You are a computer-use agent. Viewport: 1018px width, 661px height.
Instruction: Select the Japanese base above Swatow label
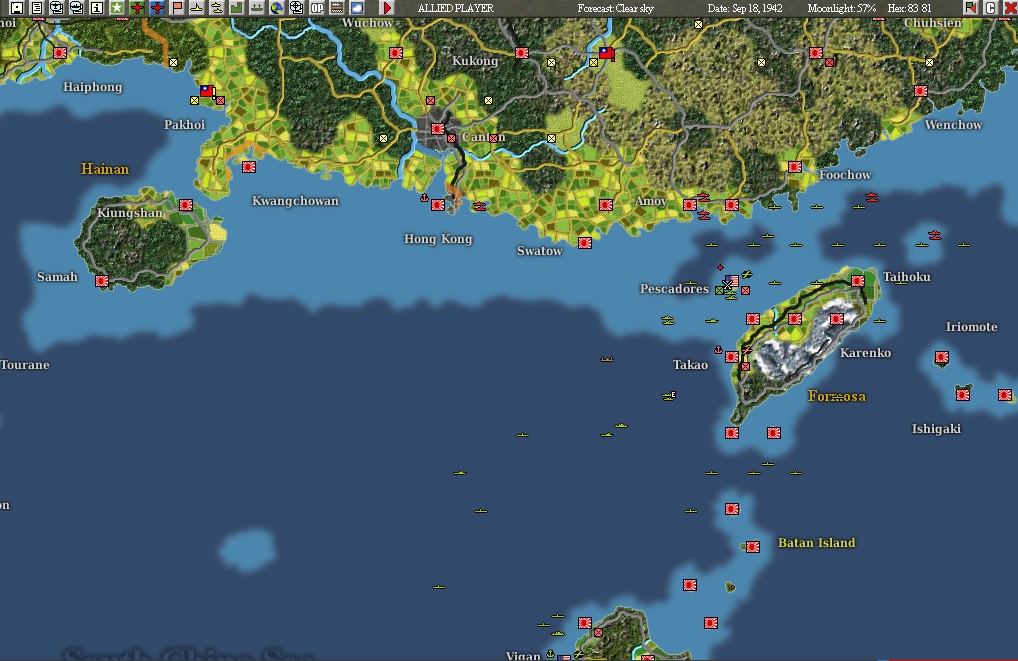[x=585, y=243]
